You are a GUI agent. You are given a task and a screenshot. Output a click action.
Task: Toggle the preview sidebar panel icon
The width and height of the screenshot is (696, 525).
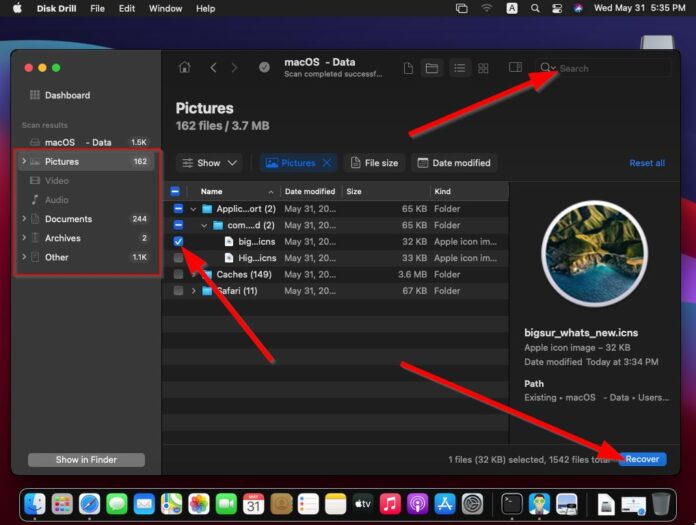pos(515,67)
